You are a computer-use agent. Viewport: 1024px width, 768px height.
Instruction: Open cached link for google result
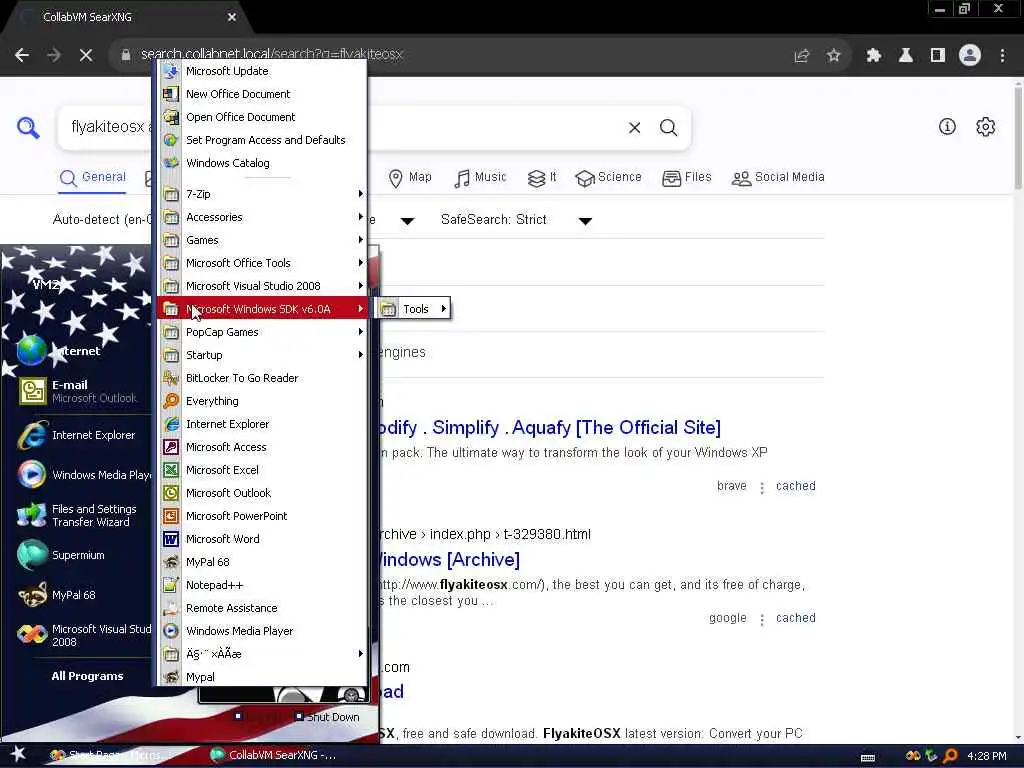[795, 618]
